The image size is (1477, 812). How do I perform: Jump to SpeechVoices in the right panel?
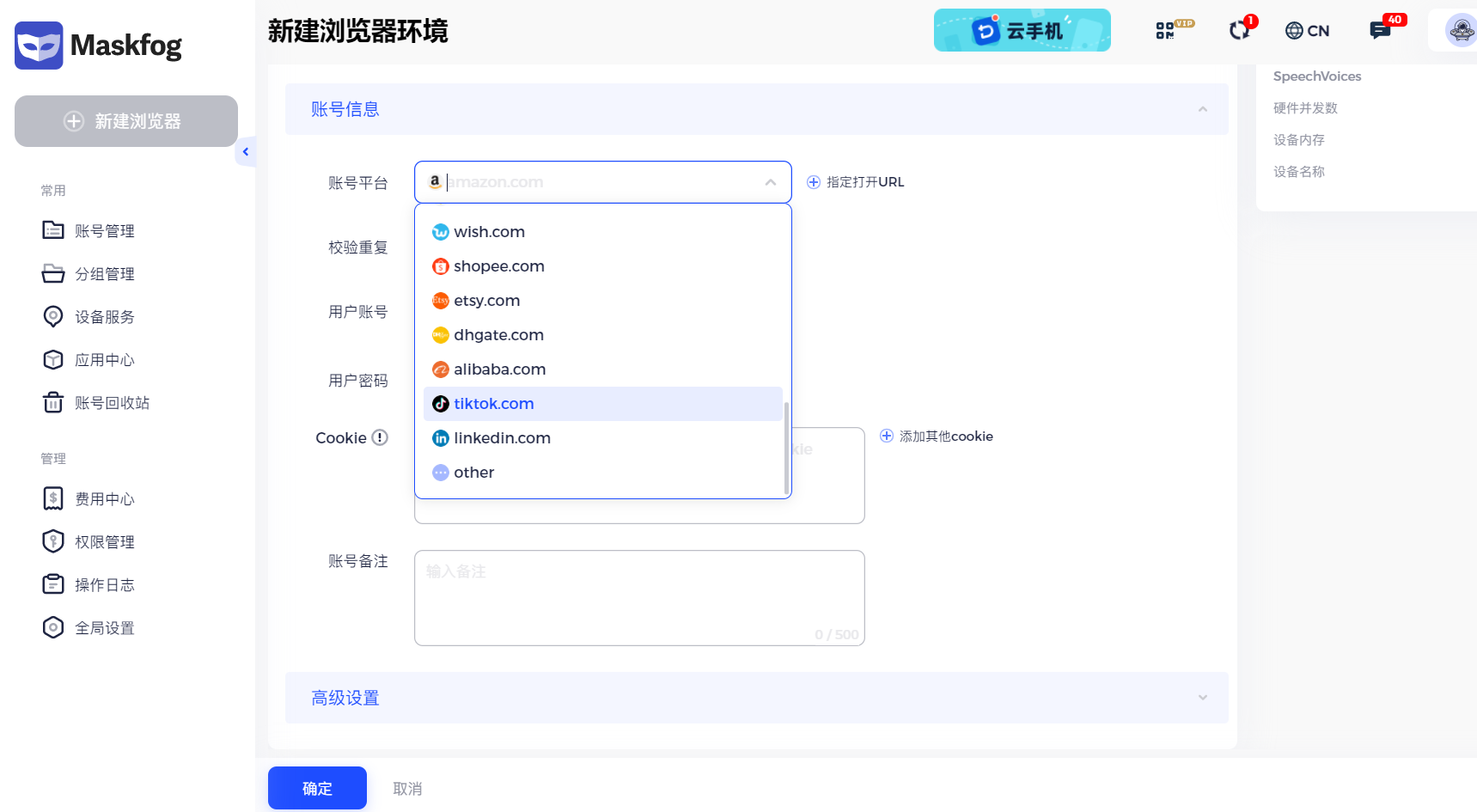(1317, 76)
